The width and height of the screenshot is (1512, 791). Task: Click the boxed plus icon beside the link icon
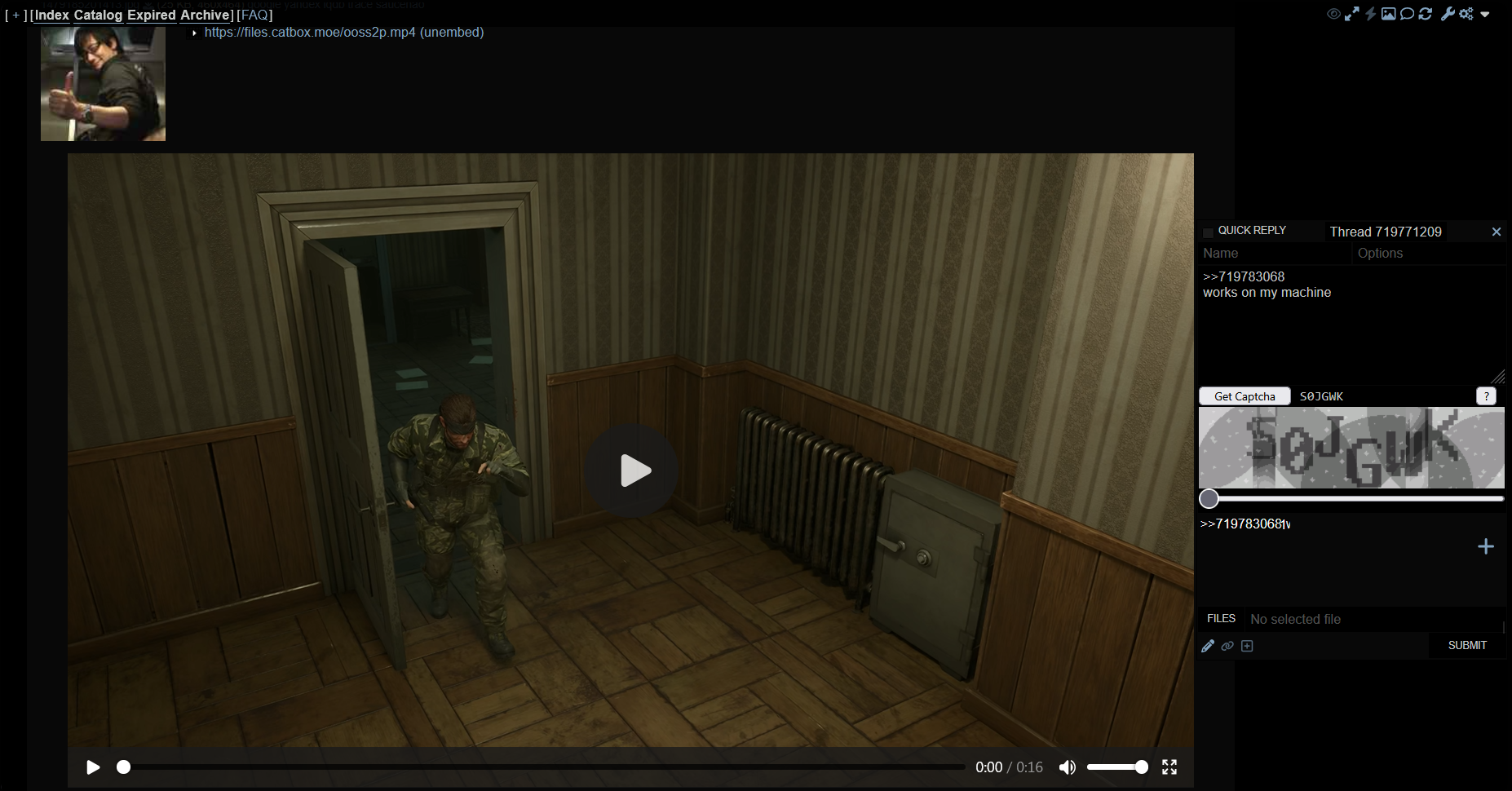(x=1247, y=646)
